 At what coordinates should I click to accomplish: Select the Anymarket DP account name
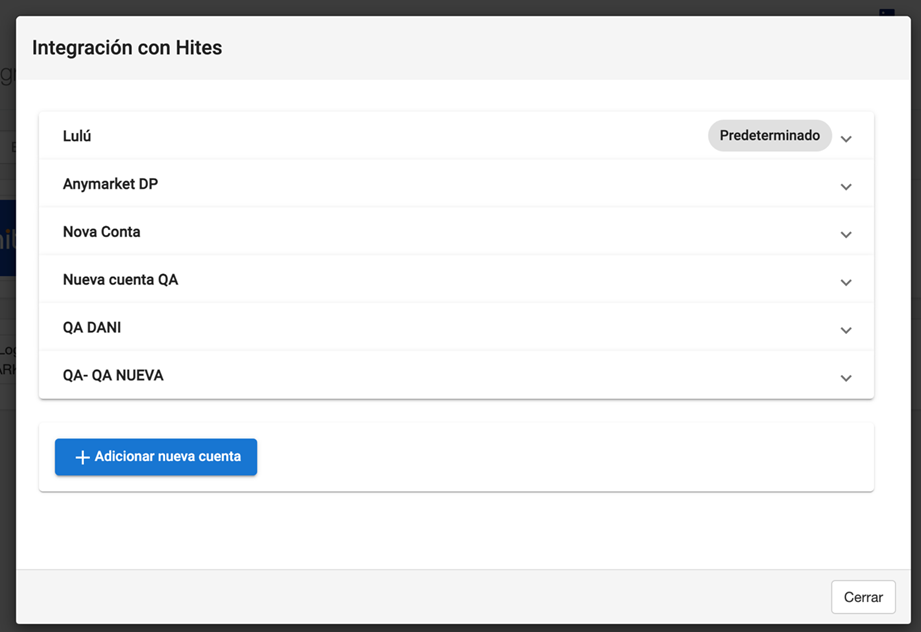[x=110, y=184]
